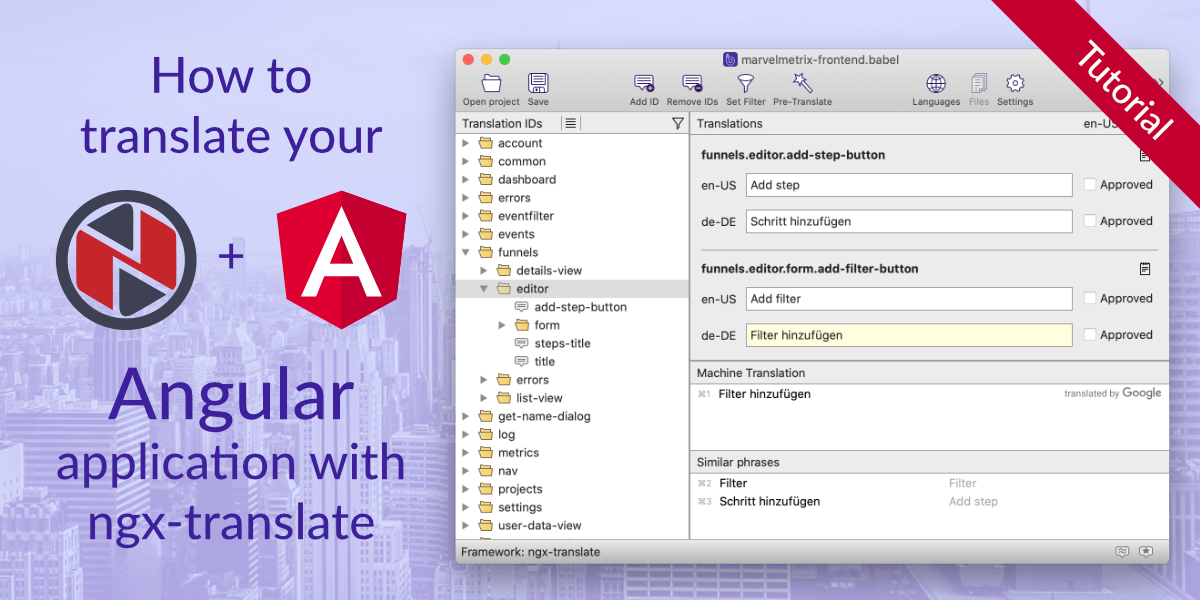This screenshot has height=600, width=1200.
Task: Expand the list-view folder
Action: coord(483,398)
